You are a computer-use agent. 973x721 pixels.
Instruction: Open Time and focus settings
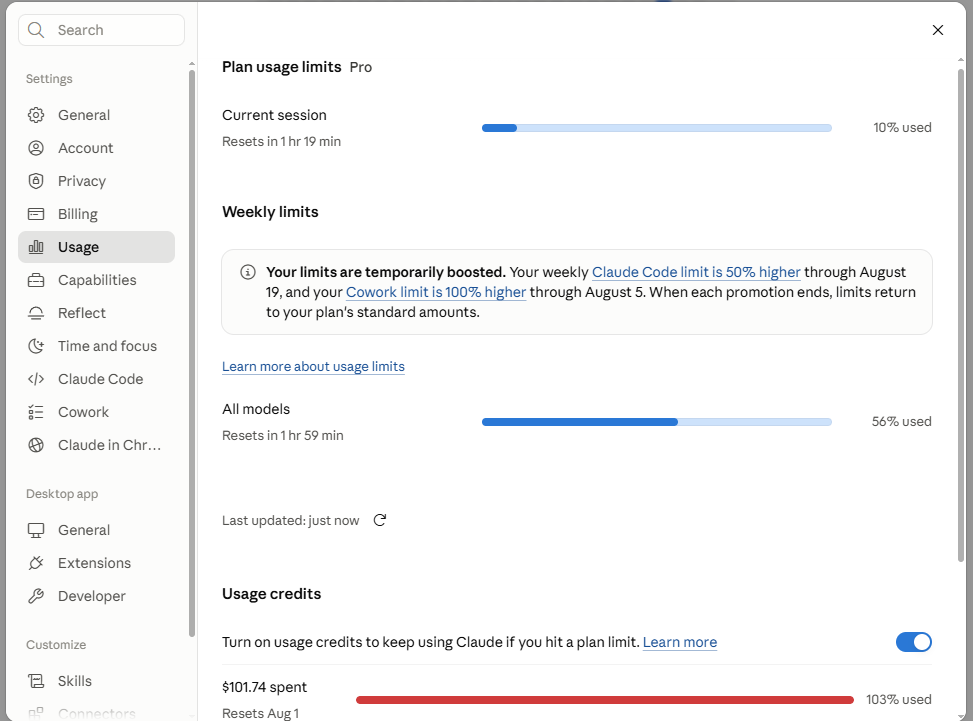[x=97, y=346]
